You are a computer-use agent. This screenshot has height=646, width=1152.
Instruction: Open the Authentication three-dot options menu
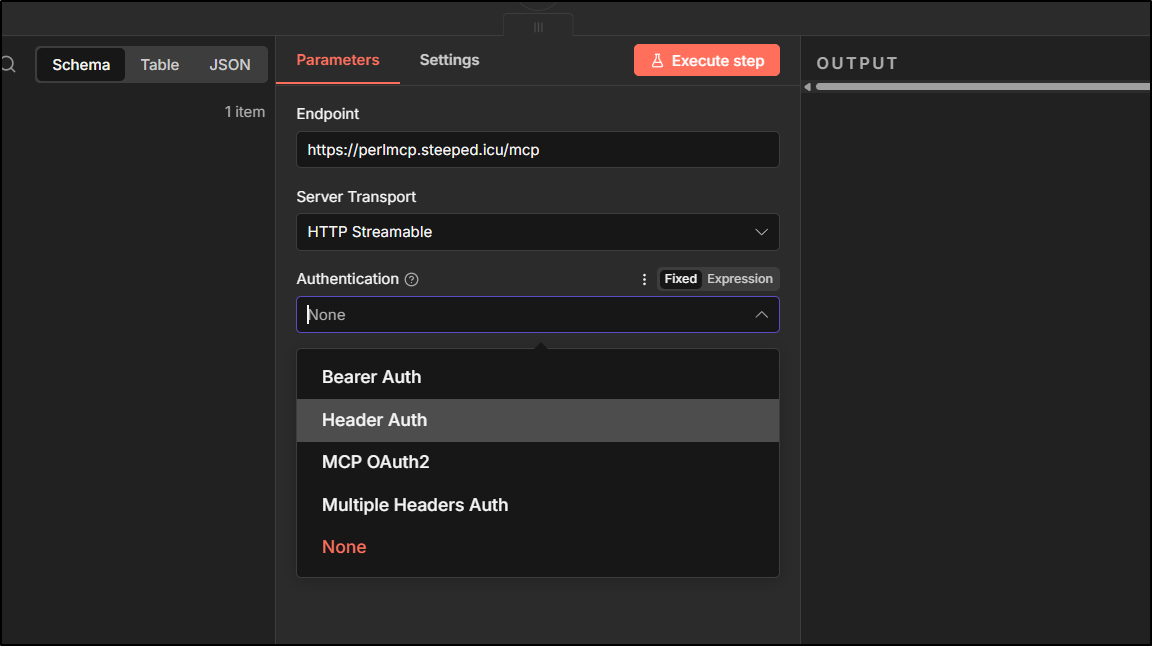pyautogui.click(x=644, y=279)
